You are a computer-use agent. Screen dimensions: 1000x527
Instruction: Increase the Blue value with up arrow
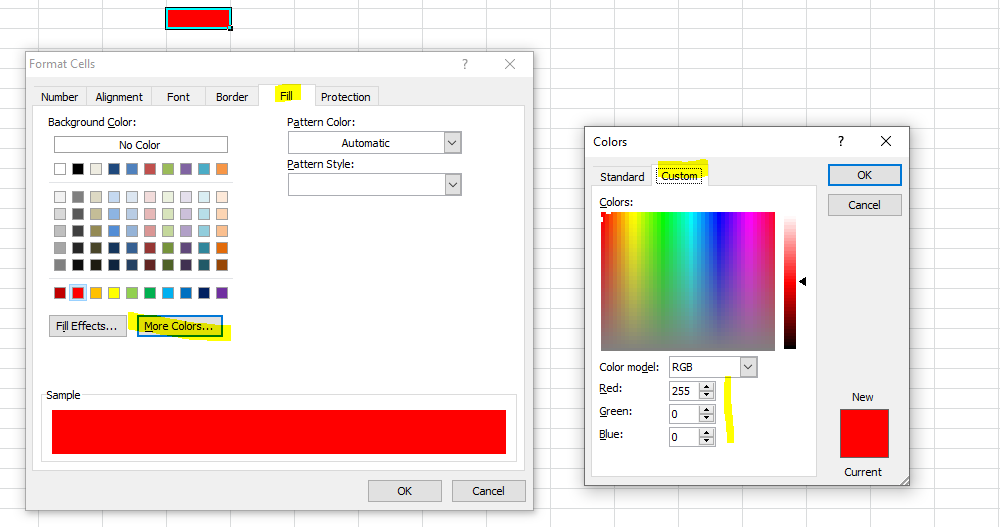[708, 432]
